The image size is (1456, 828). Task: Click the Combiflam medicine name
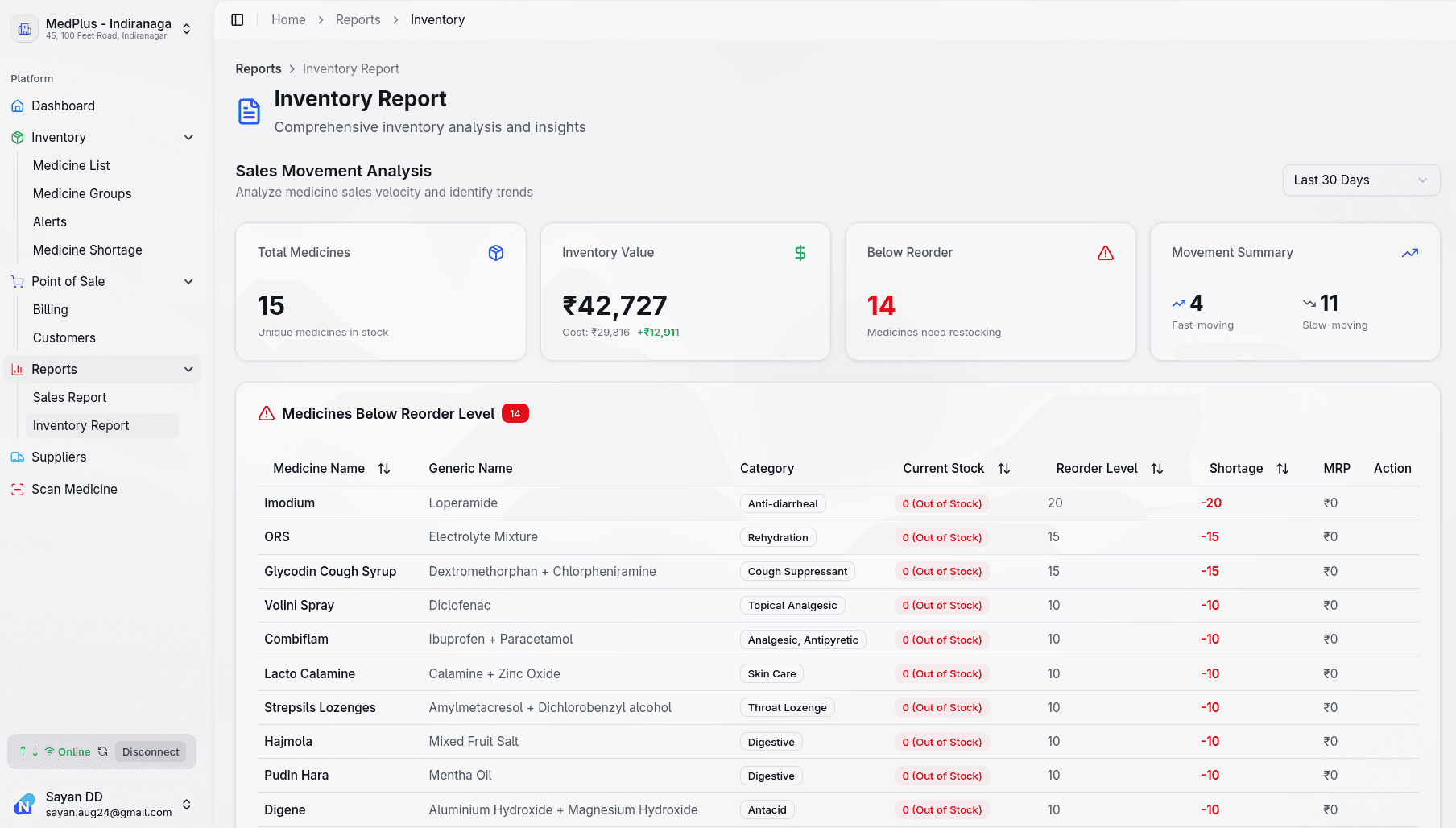[x=296, y=639]
